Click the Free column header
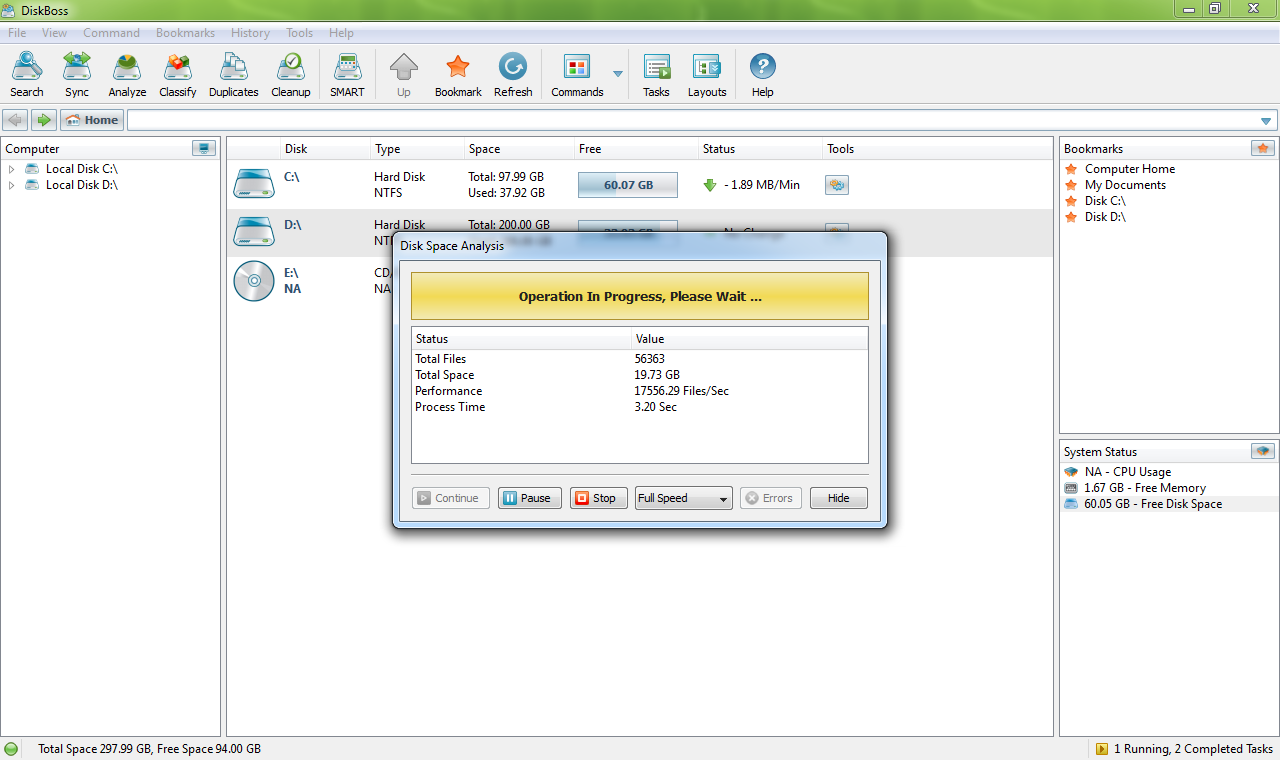The width and height of the screenshot is (1280, 760). [636, 149]
